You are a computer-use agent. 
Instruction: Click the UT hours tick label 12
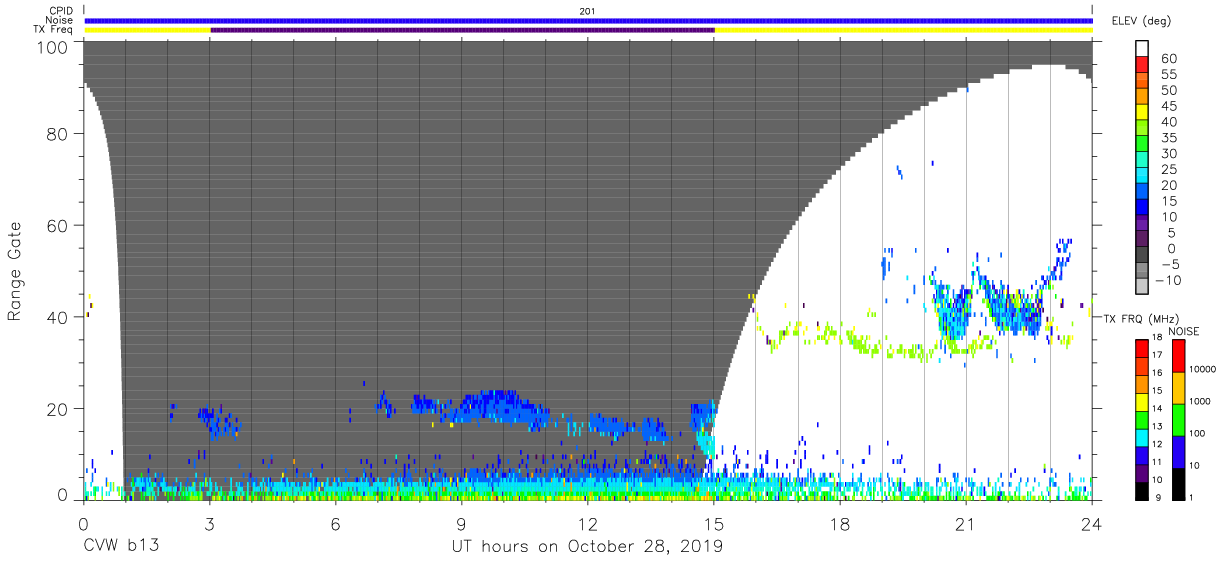[587, 524]
